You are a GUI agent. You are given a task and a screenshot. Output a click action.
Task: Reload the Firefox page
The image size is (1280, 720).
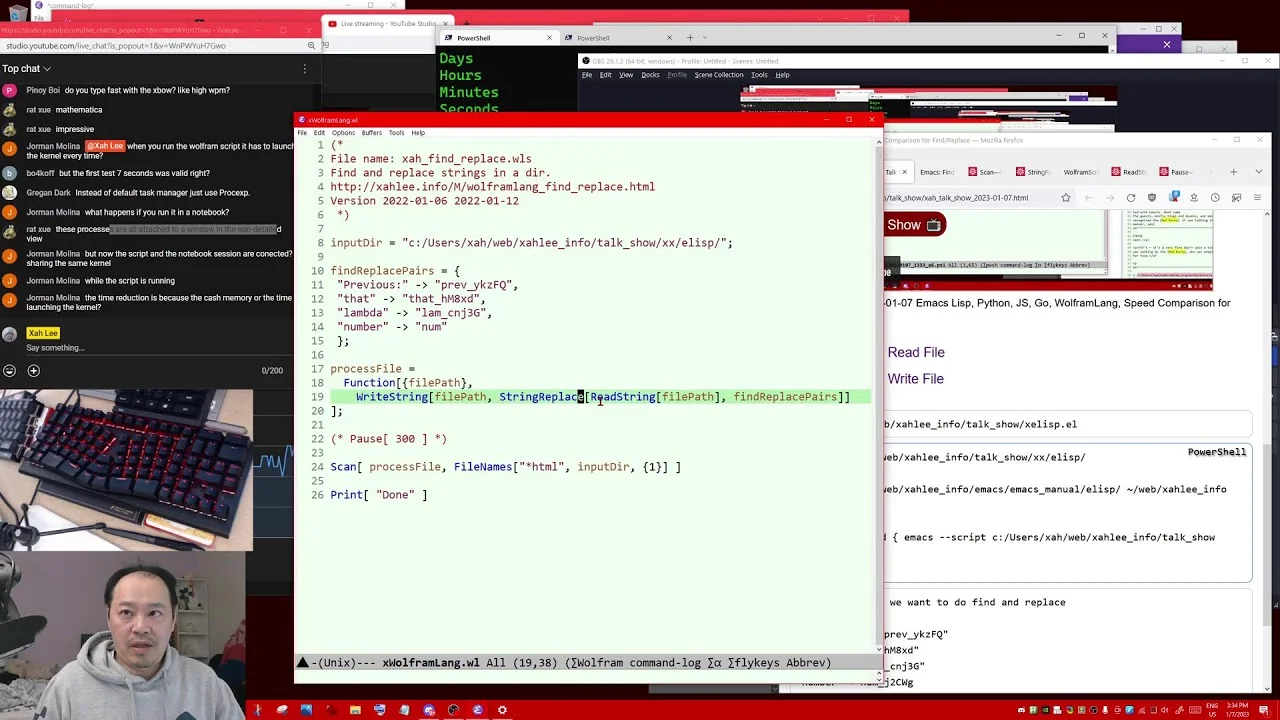pos(1131,198)
